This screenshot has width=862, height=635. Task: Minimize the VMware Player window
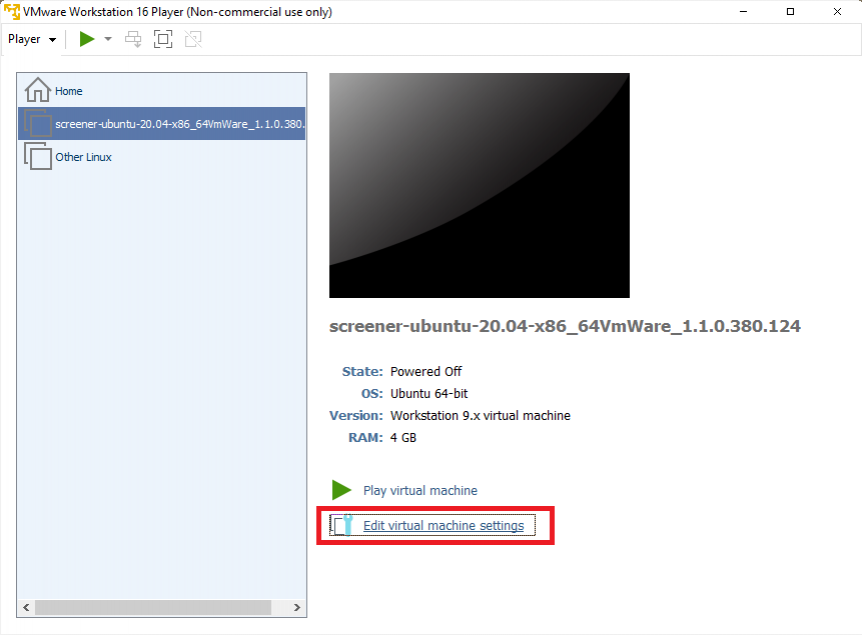743,12
